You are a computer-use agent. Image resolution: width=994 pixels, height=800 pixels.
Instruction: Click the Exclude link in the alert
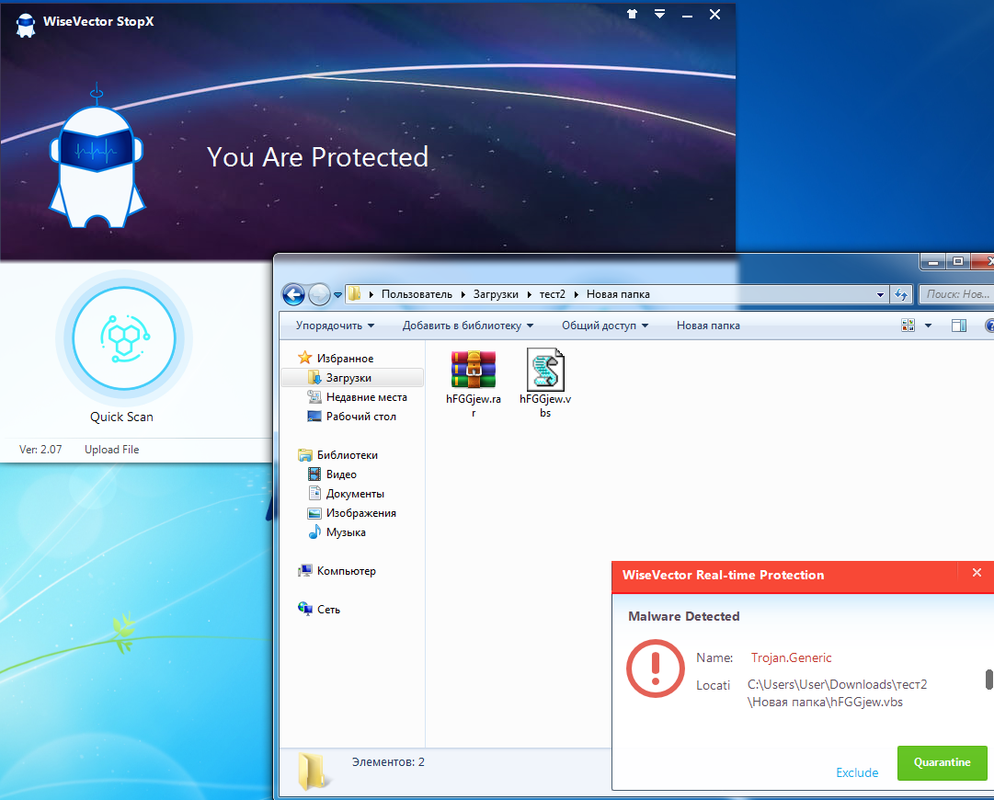[x=857, y=773]
